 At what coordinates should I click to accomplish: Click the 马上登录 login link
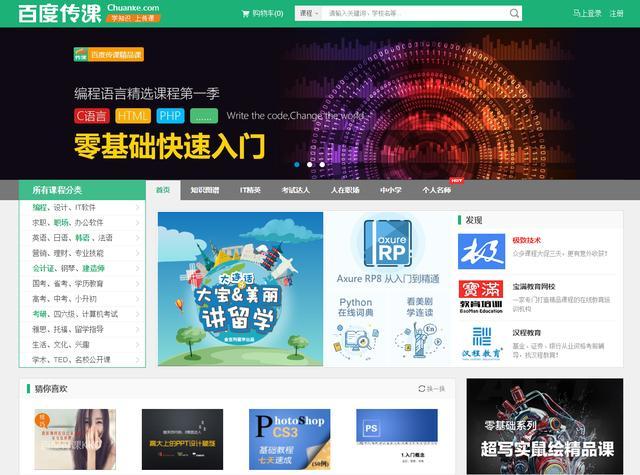[x=587, y=13]
